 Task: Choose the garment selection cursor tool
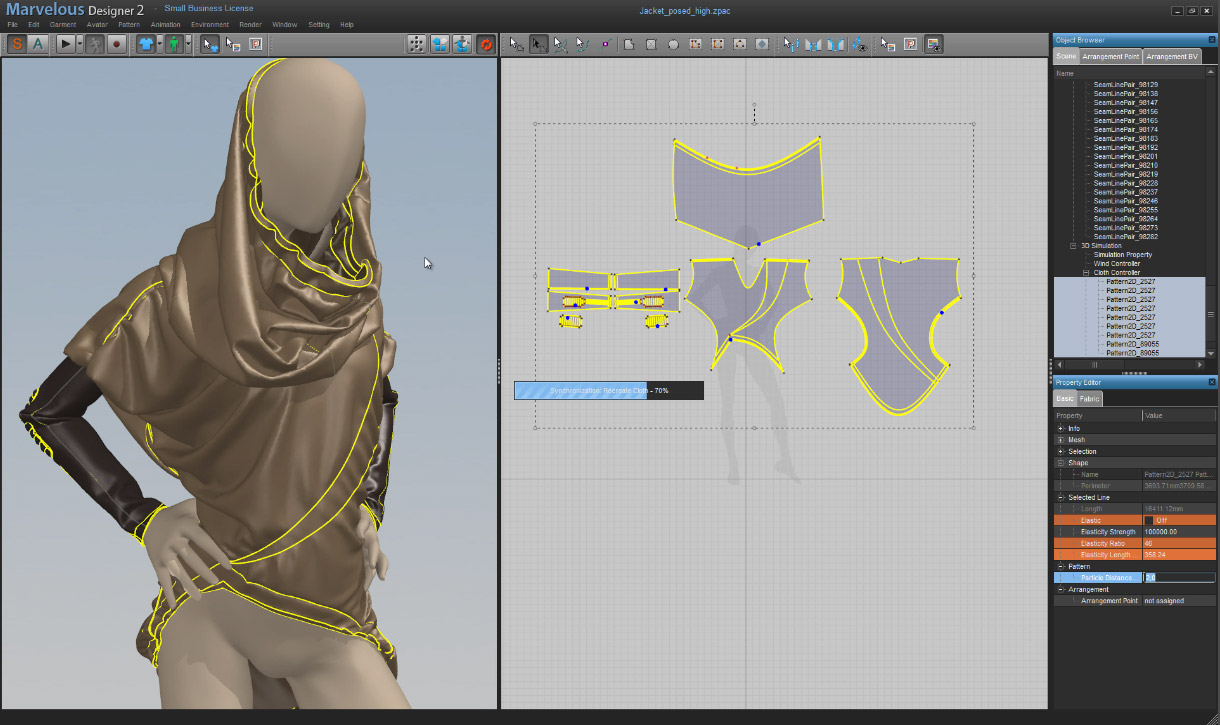(x=210, y=44)
